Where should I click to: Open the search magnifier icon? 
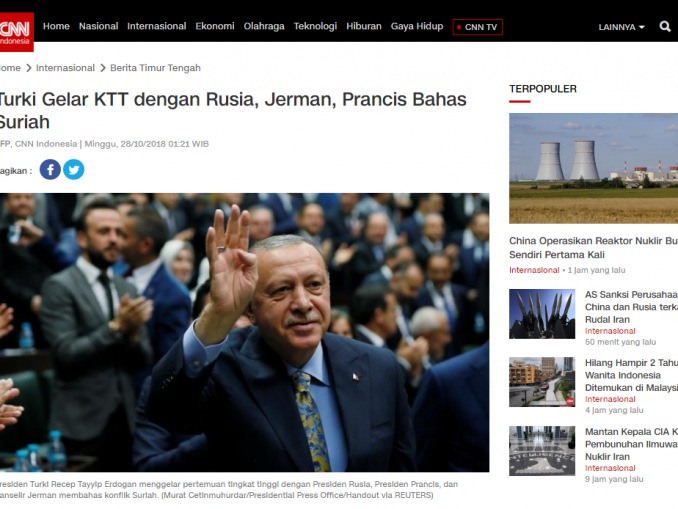[665, 27]
